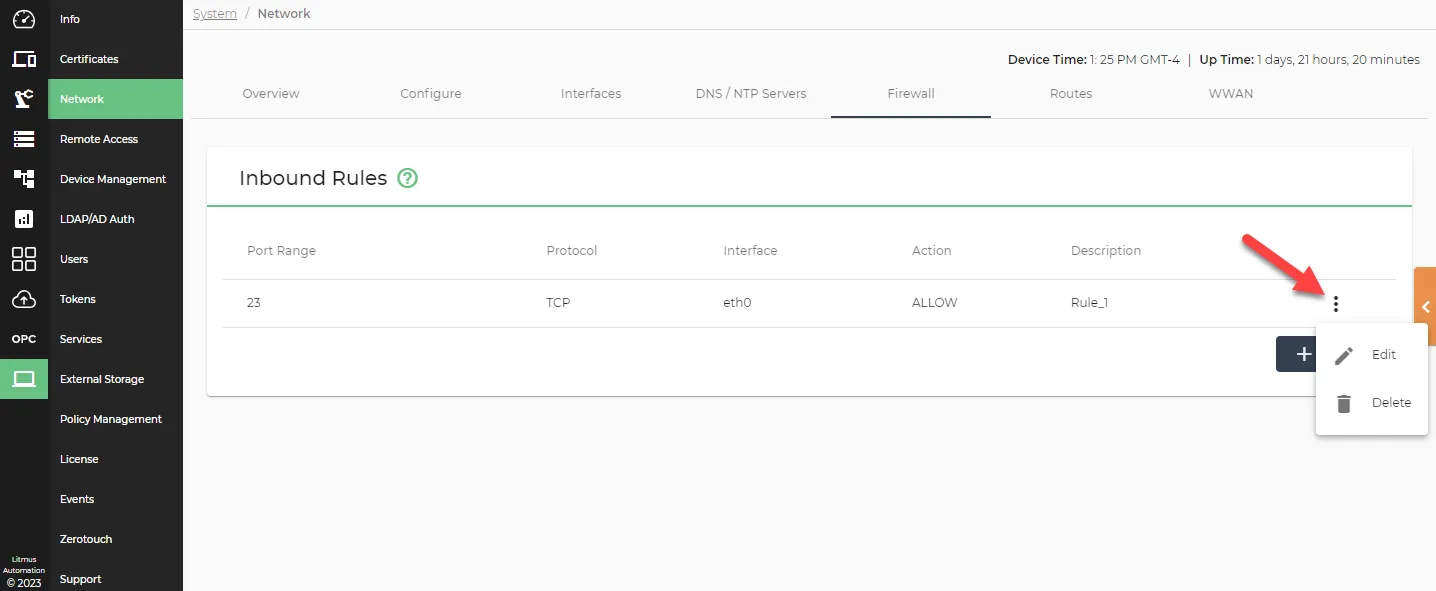Click the flow diagram icon in rail

click(x=24, y=179)
